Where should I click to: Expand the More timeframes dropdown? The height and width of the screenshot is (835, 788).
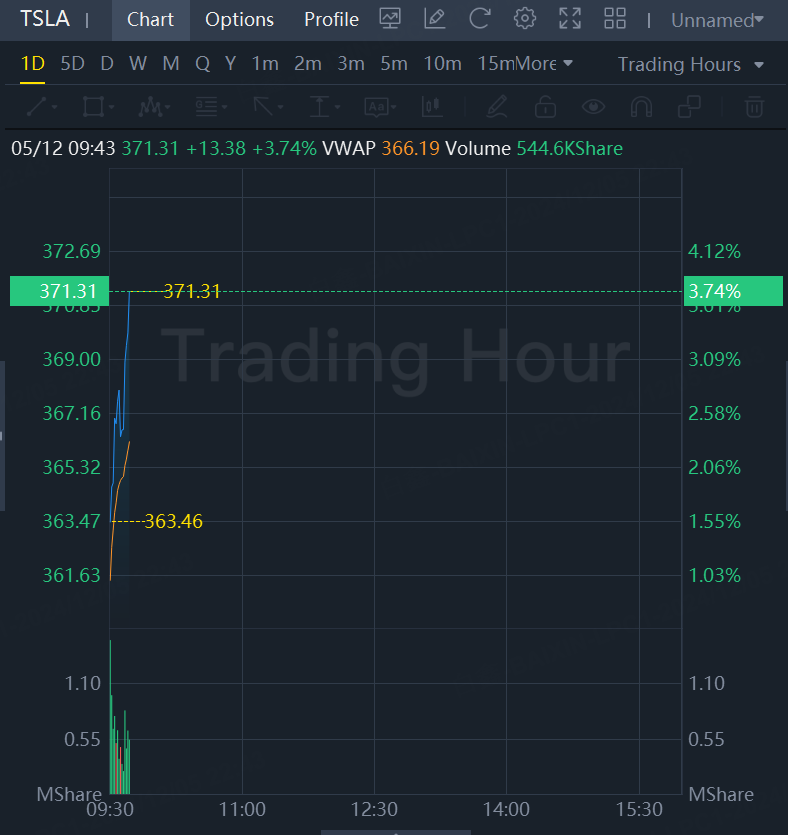tap(545, 64)
